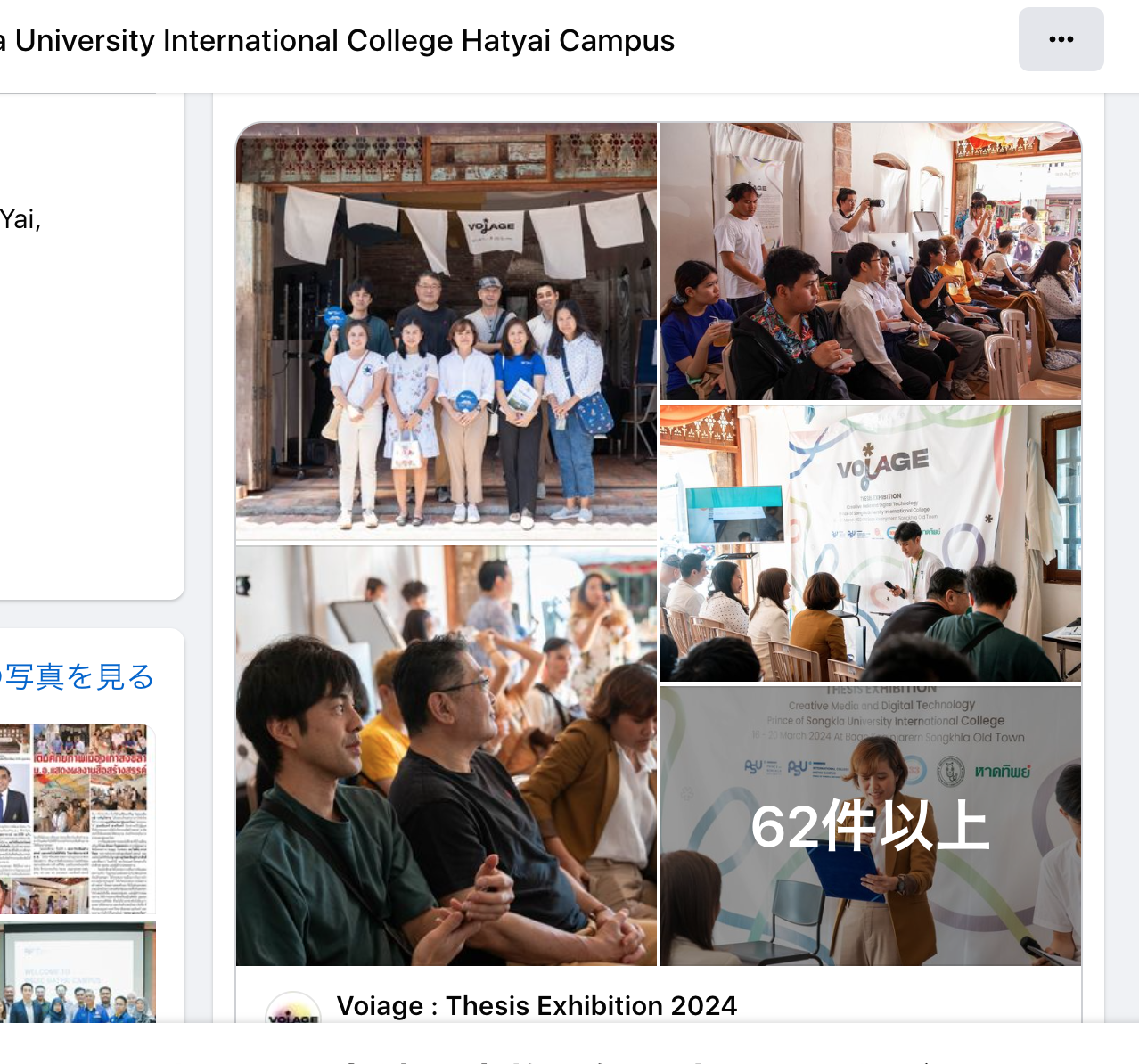Click the 写真を見る link

click(78, 676)
